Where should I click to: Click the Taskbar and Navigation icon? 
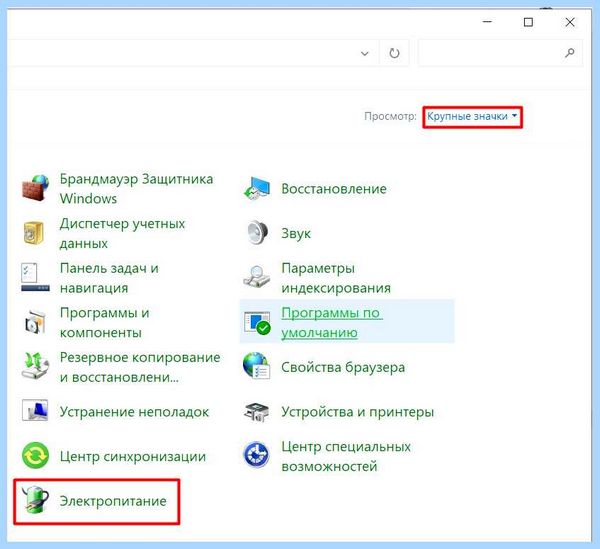tap(35, 277)
